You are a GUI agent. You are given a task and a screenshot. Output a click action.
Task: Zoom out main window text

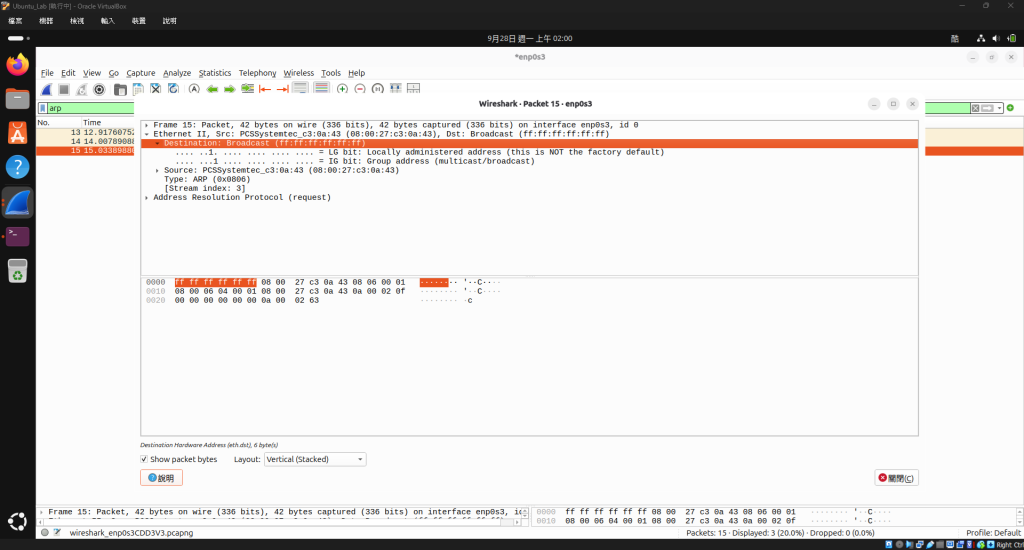[360, 89]
